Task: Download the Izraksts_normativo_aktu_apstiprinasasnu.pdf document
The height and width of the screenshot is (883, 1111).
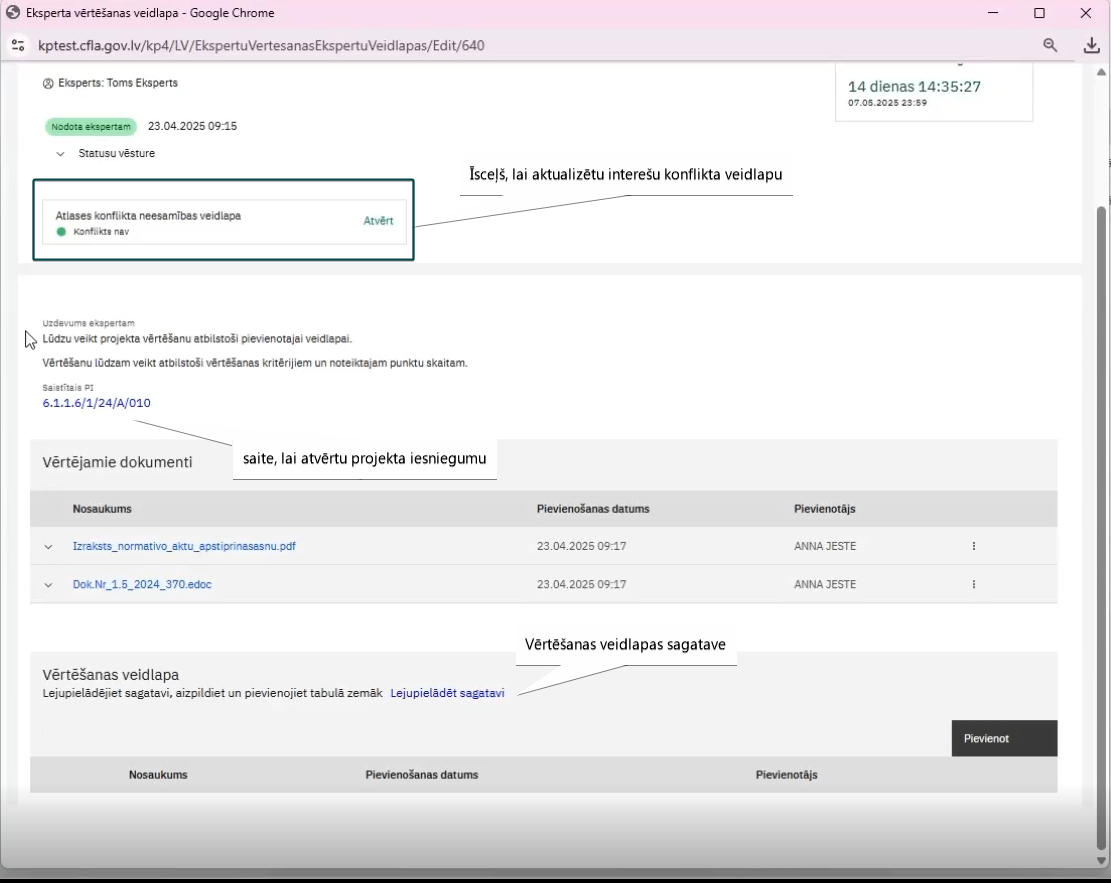Action: [x=184, y=546]
